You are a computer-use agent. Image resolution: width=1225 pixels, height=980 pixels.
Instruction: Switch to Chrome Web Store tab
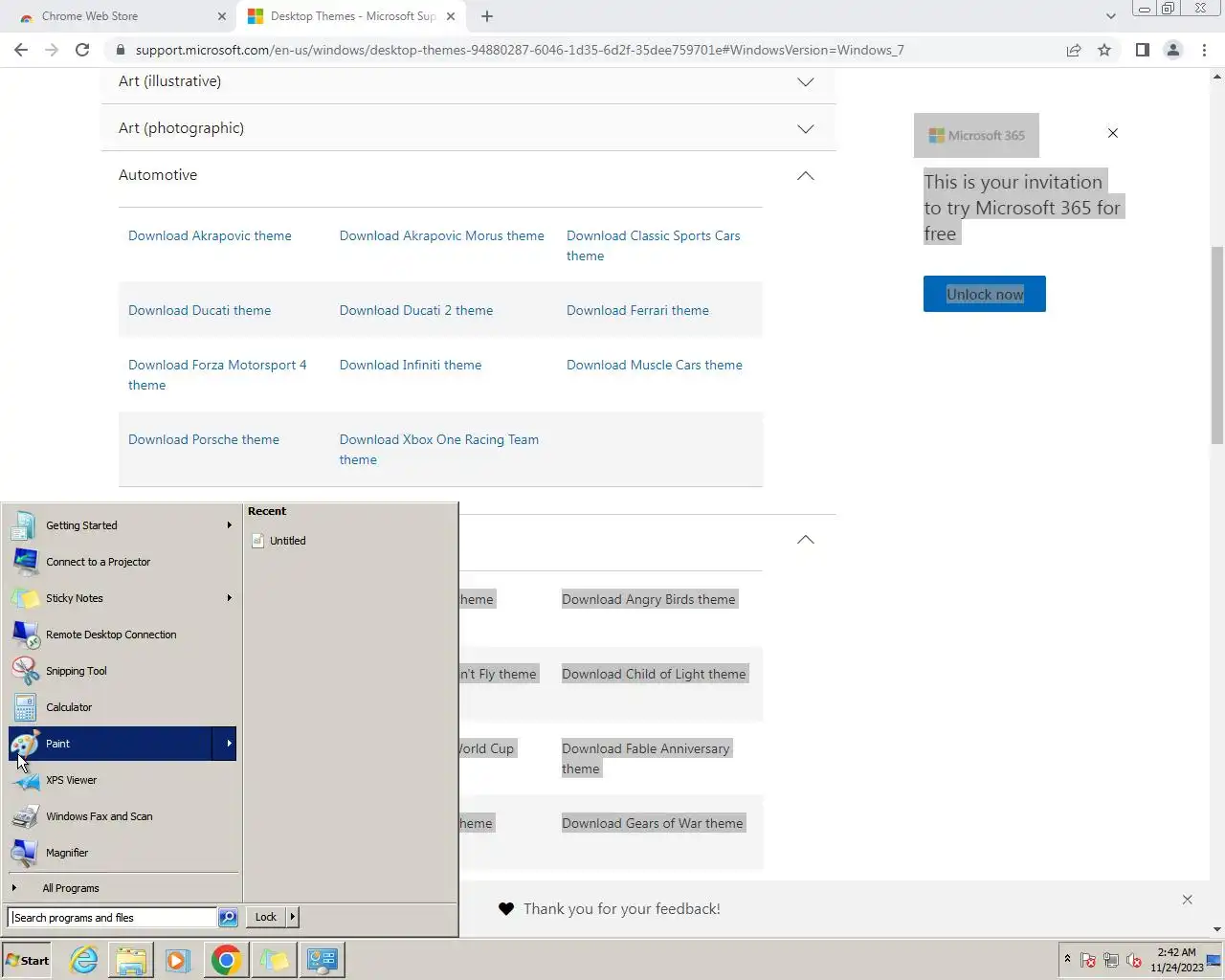118,16
